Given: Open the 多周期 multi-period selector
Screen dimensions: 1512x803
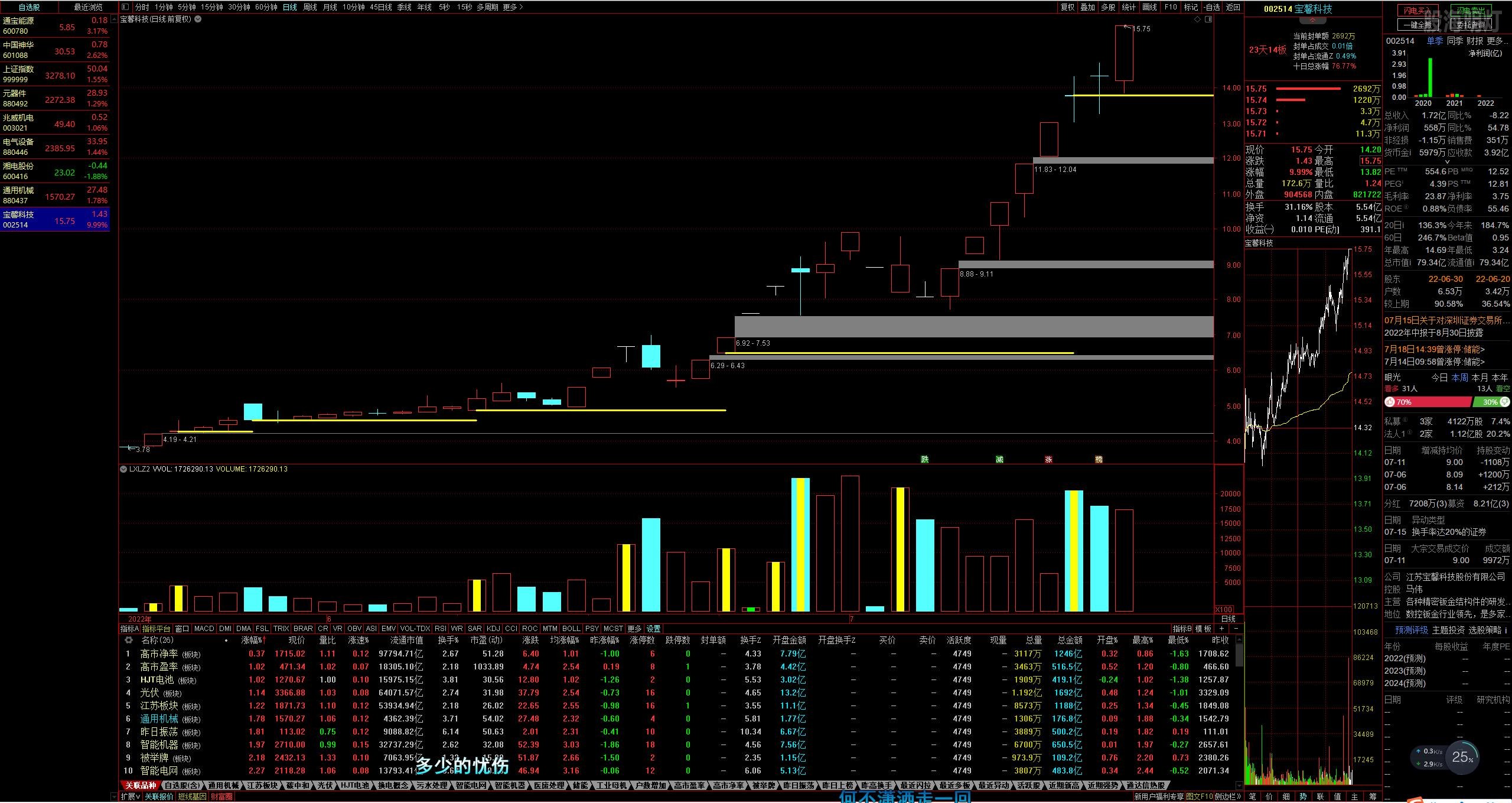Looking at the screenshot, I should [487, 7].
